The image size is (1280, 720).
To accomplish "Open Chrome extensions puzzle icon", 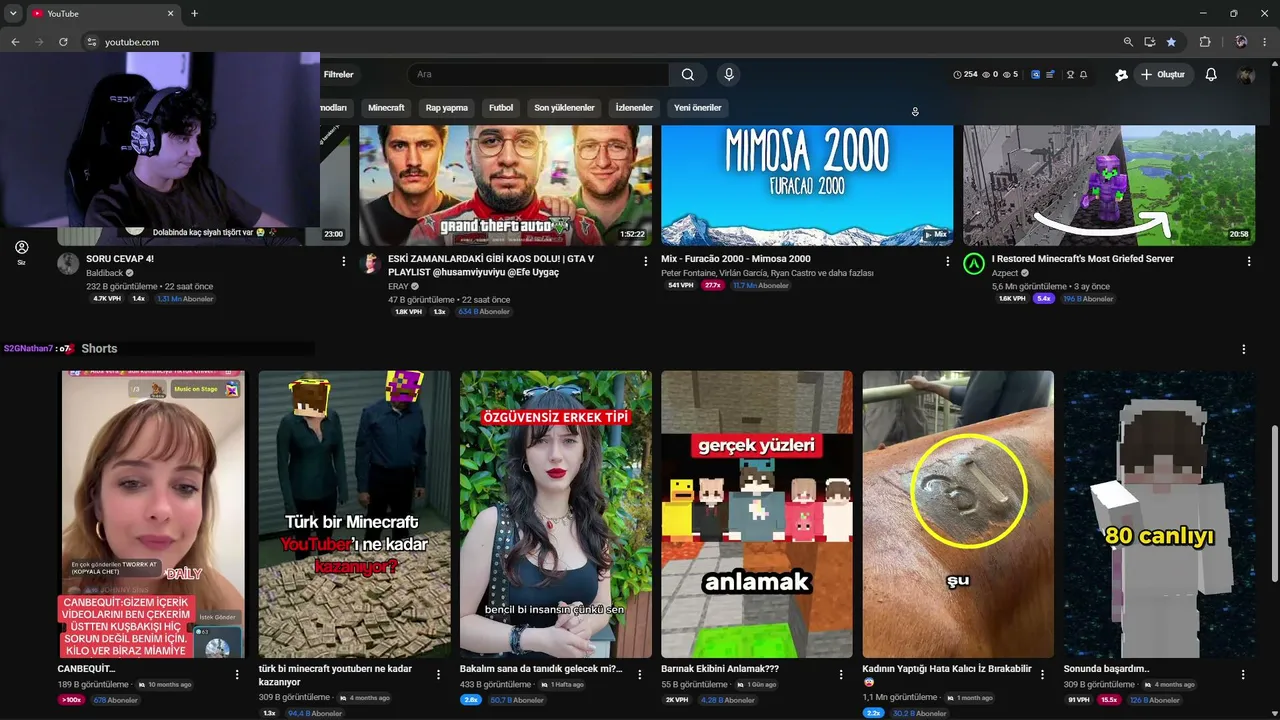I will tap(1205, 42).
